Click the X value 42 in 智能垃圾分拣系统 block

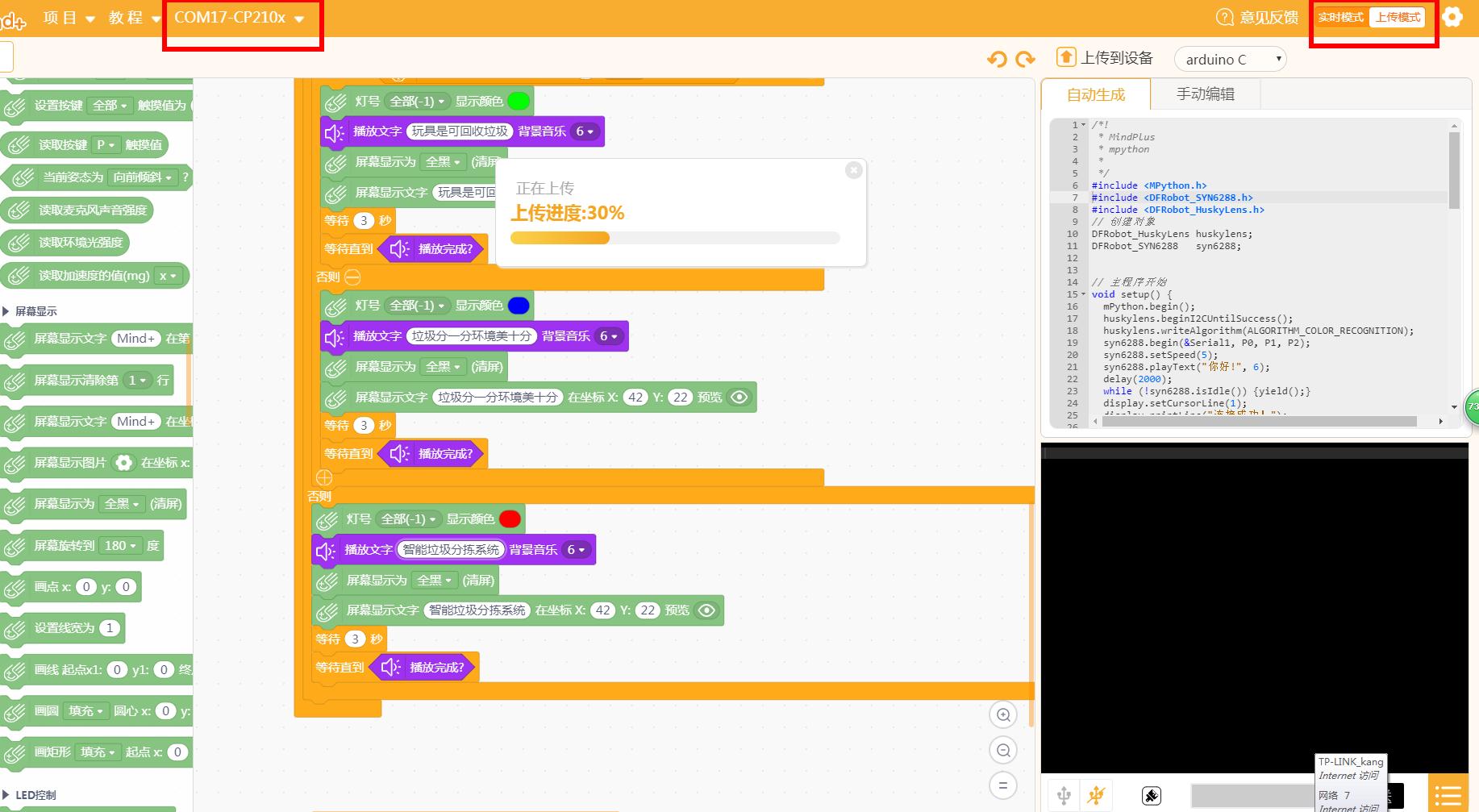tap(602, 610)
